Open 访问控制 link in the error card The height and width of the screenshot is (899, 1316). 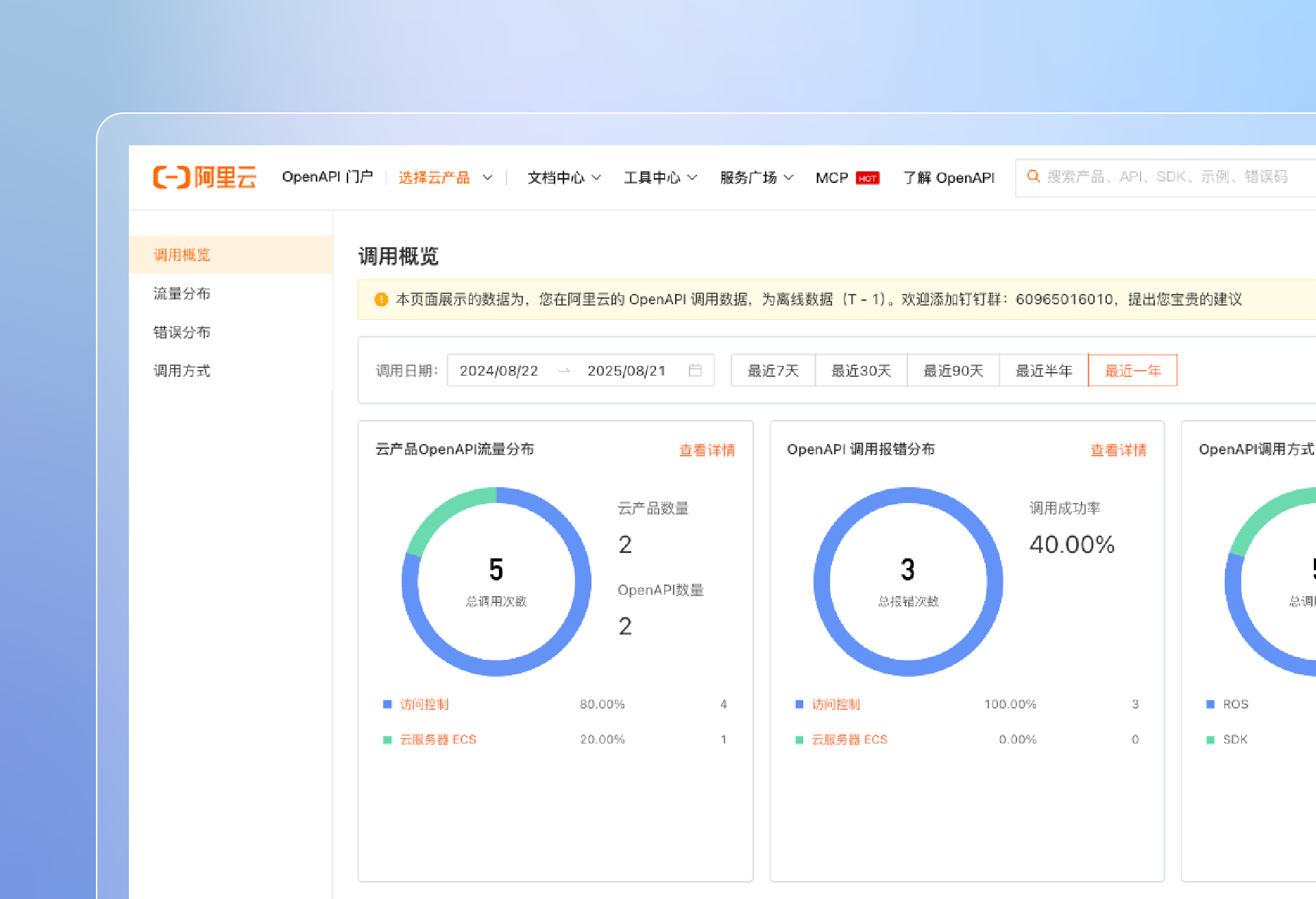point(836,704)
